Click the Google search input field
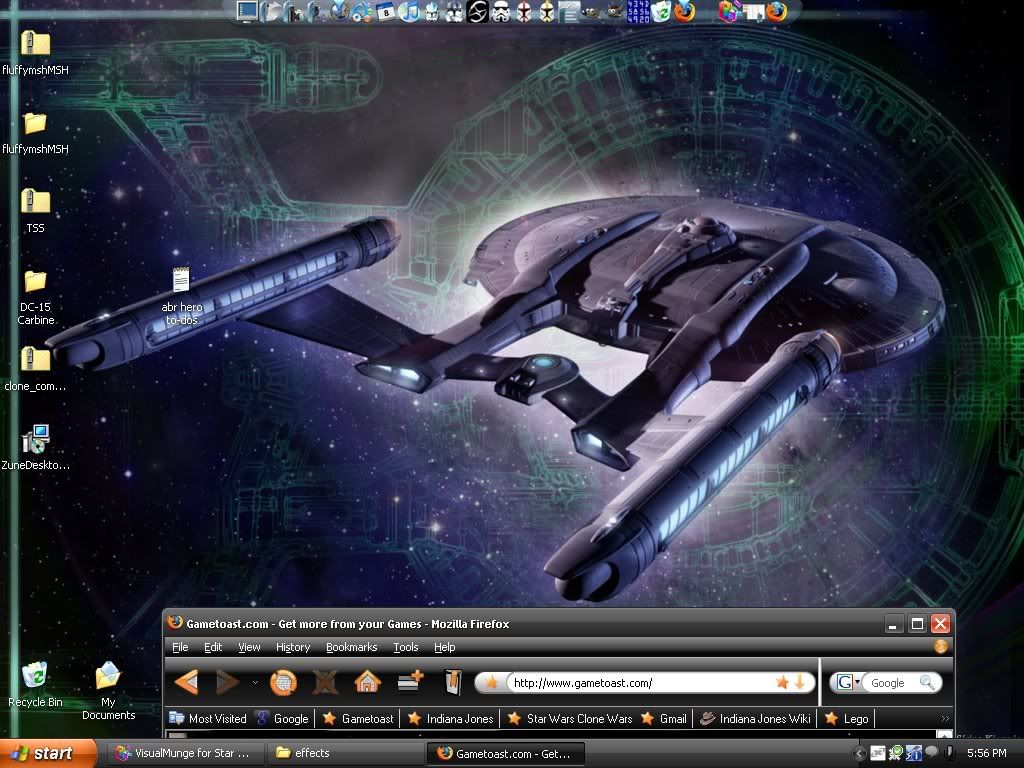Viewport: 1024px width, 768px height. pos(891,683)
